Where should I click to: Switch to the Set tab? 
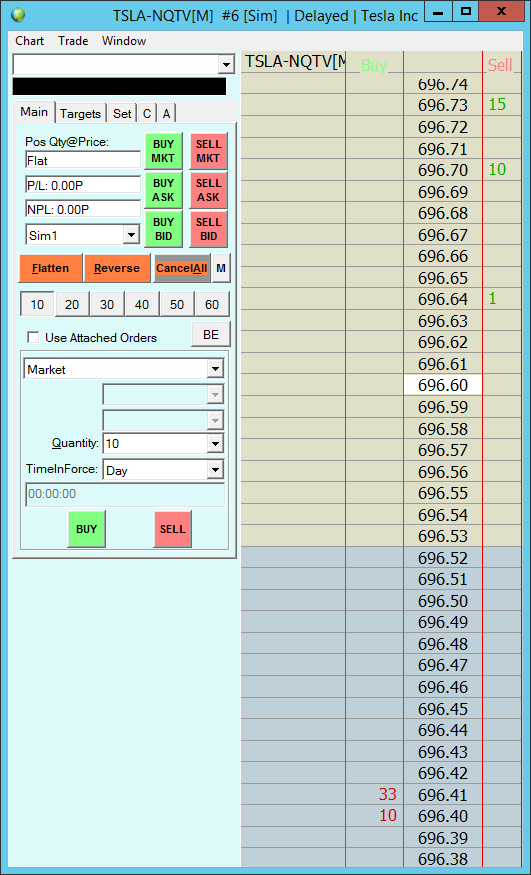122,114
